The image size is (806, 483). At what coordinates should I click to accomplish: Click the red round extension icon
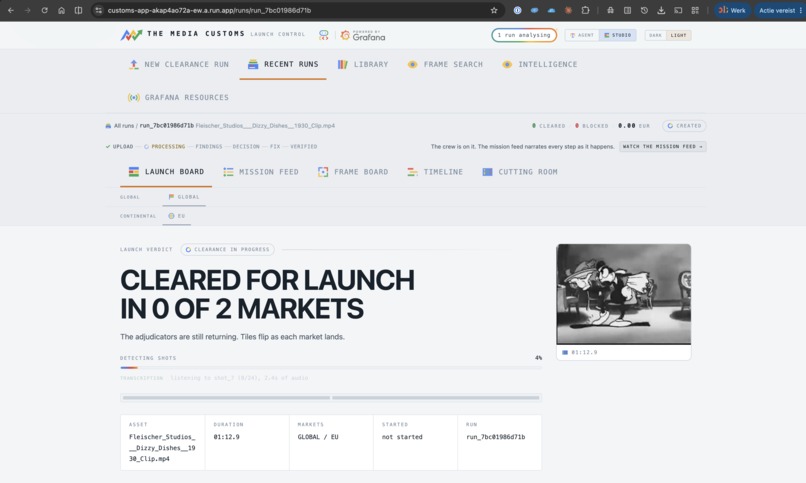(x=568, y=10)
